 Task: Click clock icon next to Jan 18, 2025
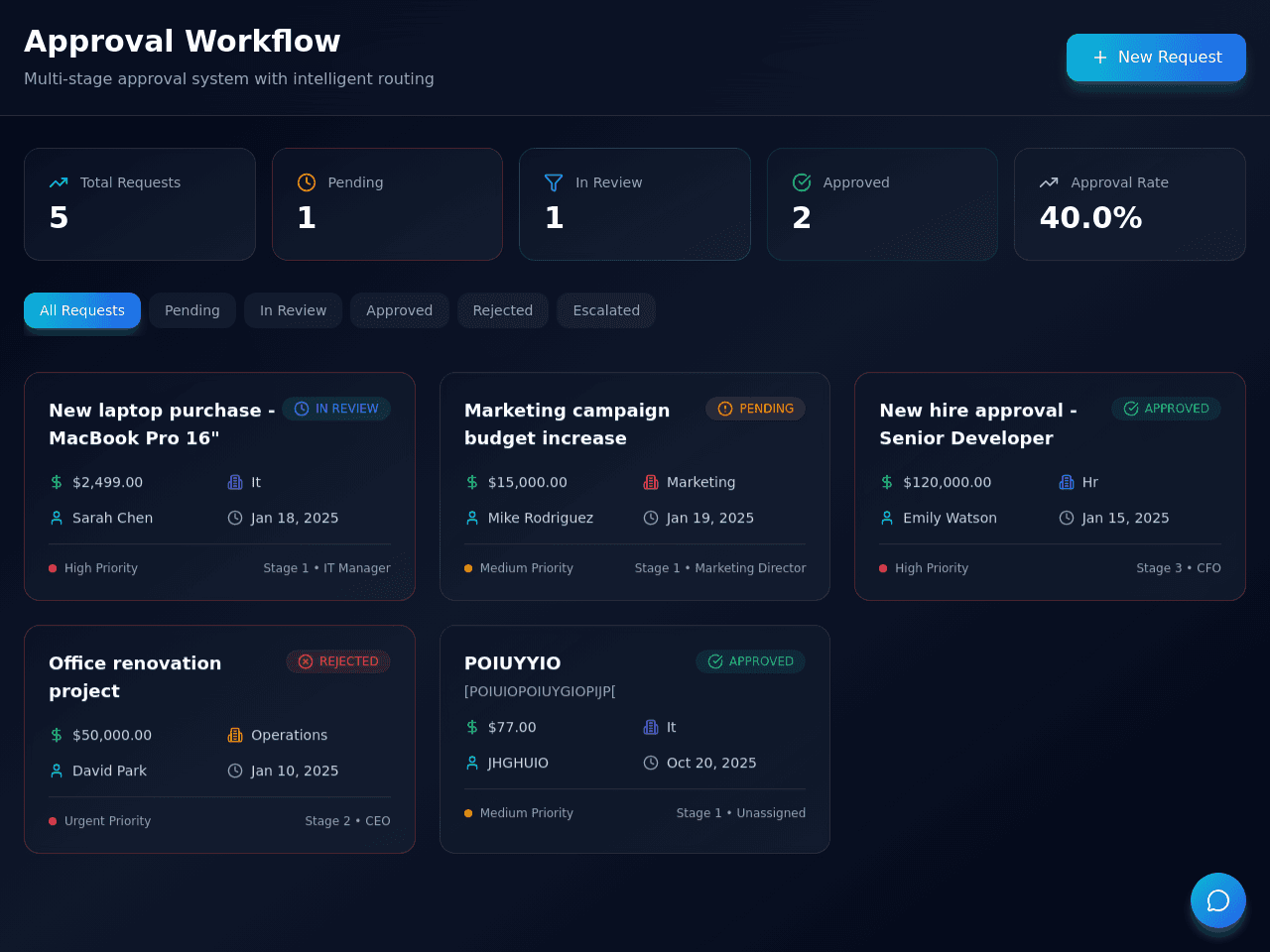pyautogui.click(x=235, y=518)
